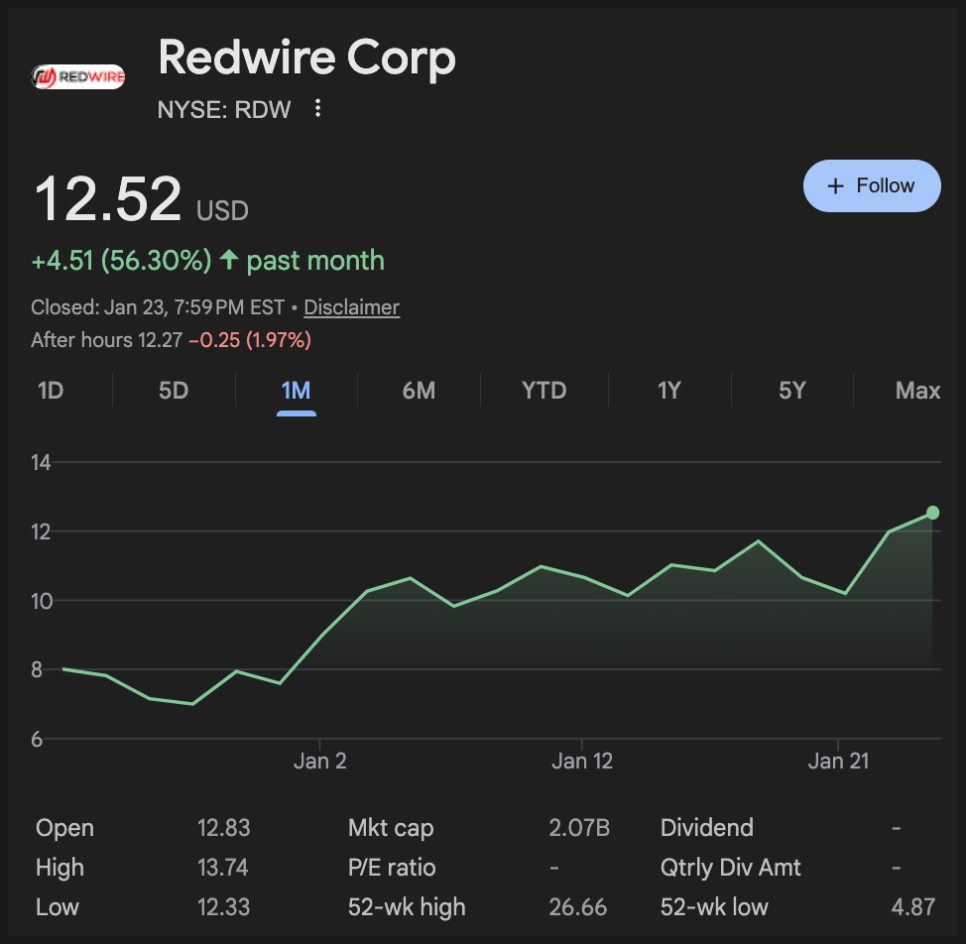Click the green endpoint dot on chart
This screenshot has width=966, height=944.
(x=932, y=513)
